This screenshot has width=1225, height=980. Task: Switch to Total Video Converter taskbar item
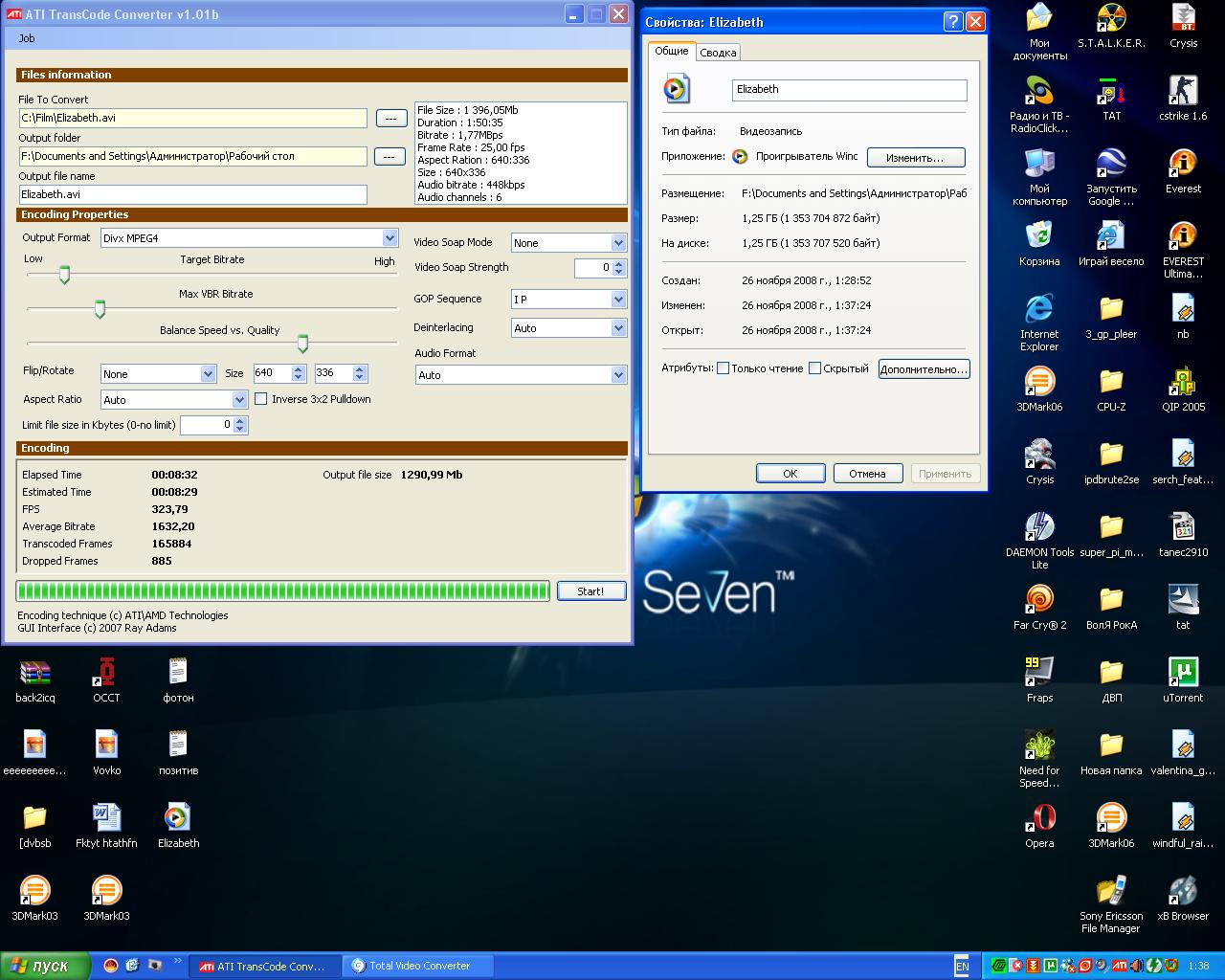point(418,967)
